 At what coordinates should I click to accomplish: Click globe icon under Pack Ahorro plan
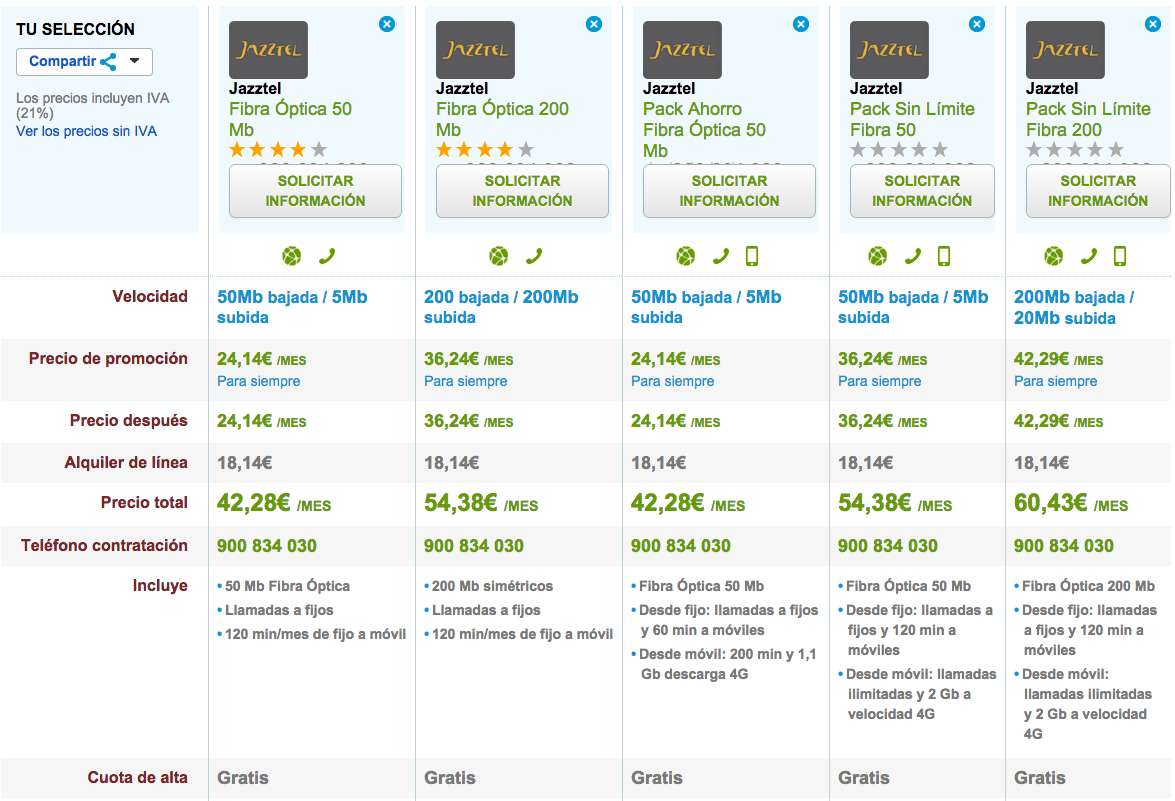point(685,256)
